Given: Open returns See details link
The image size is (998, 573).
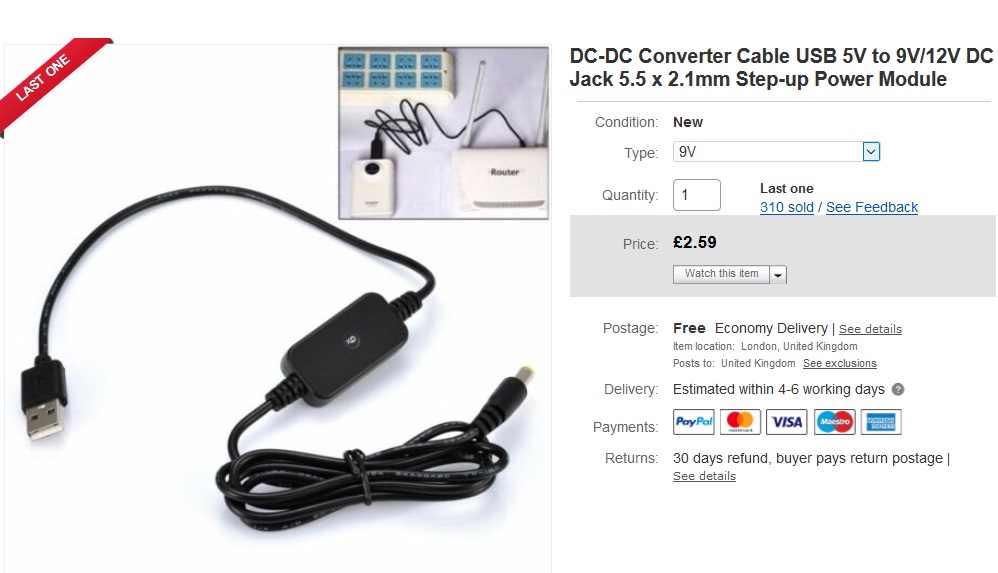Looking at the screenshot, I should [704, 476].
